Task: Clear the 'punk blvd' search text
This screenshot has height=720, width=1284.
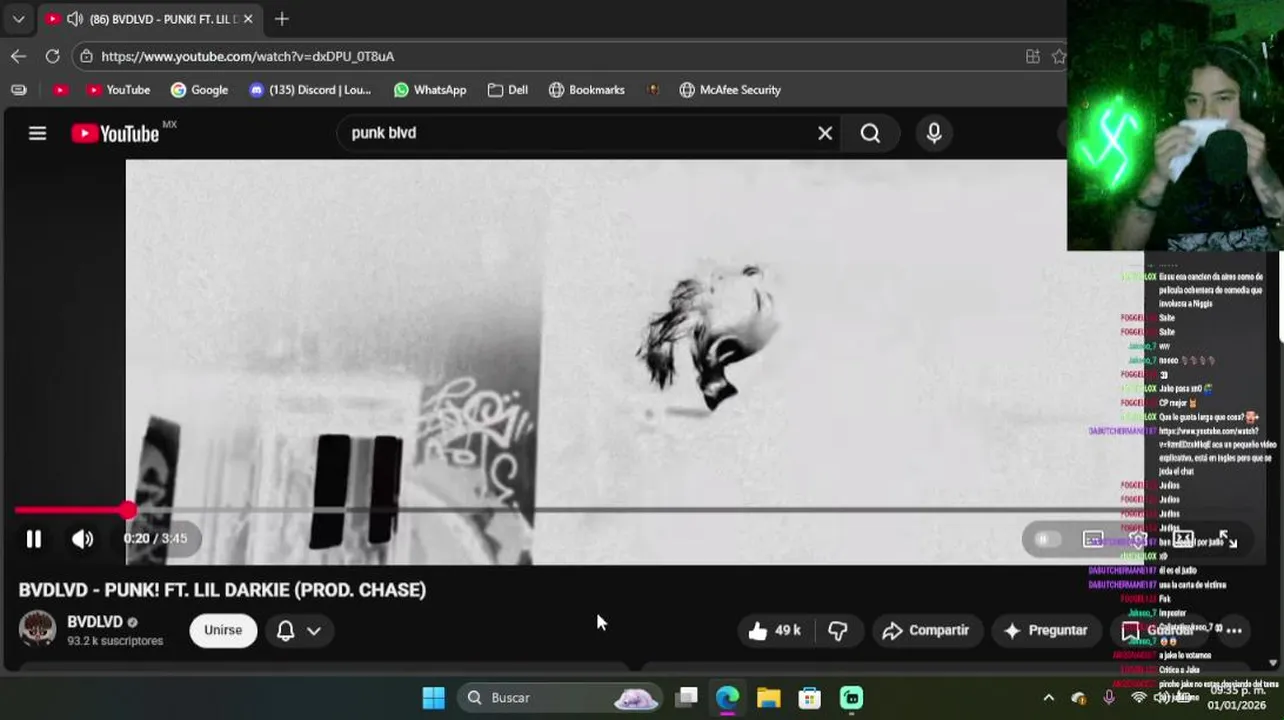Action: 825,133
